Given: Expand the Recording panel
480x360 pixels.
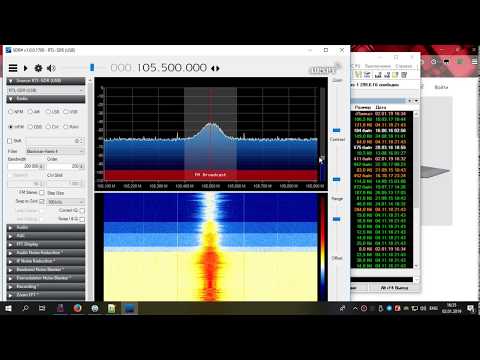Looking at the screenshot, I should click(x=46, y=286).
